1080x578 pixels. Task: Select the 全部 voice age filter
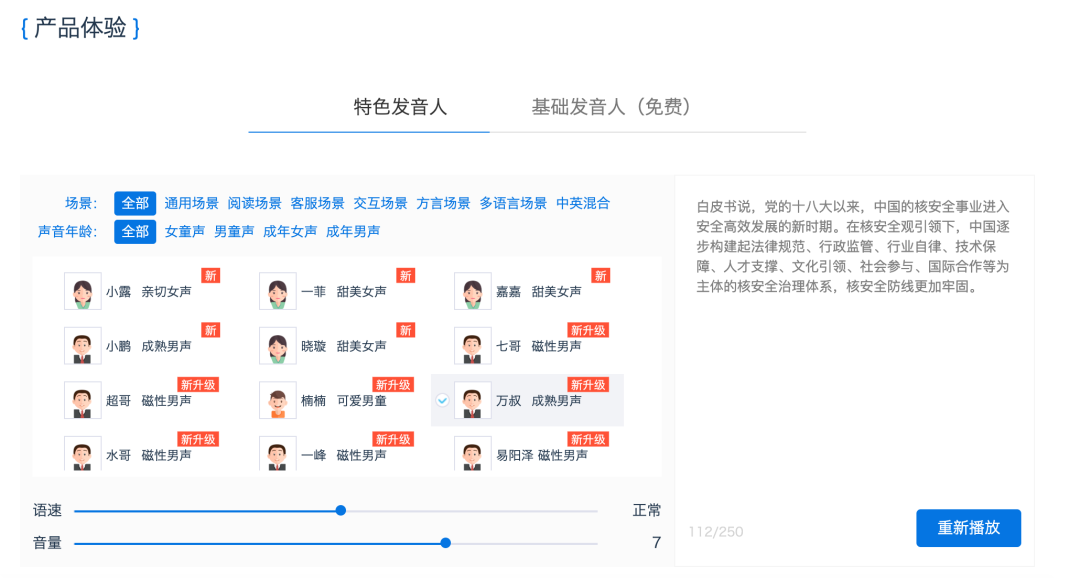pos(135,231)
